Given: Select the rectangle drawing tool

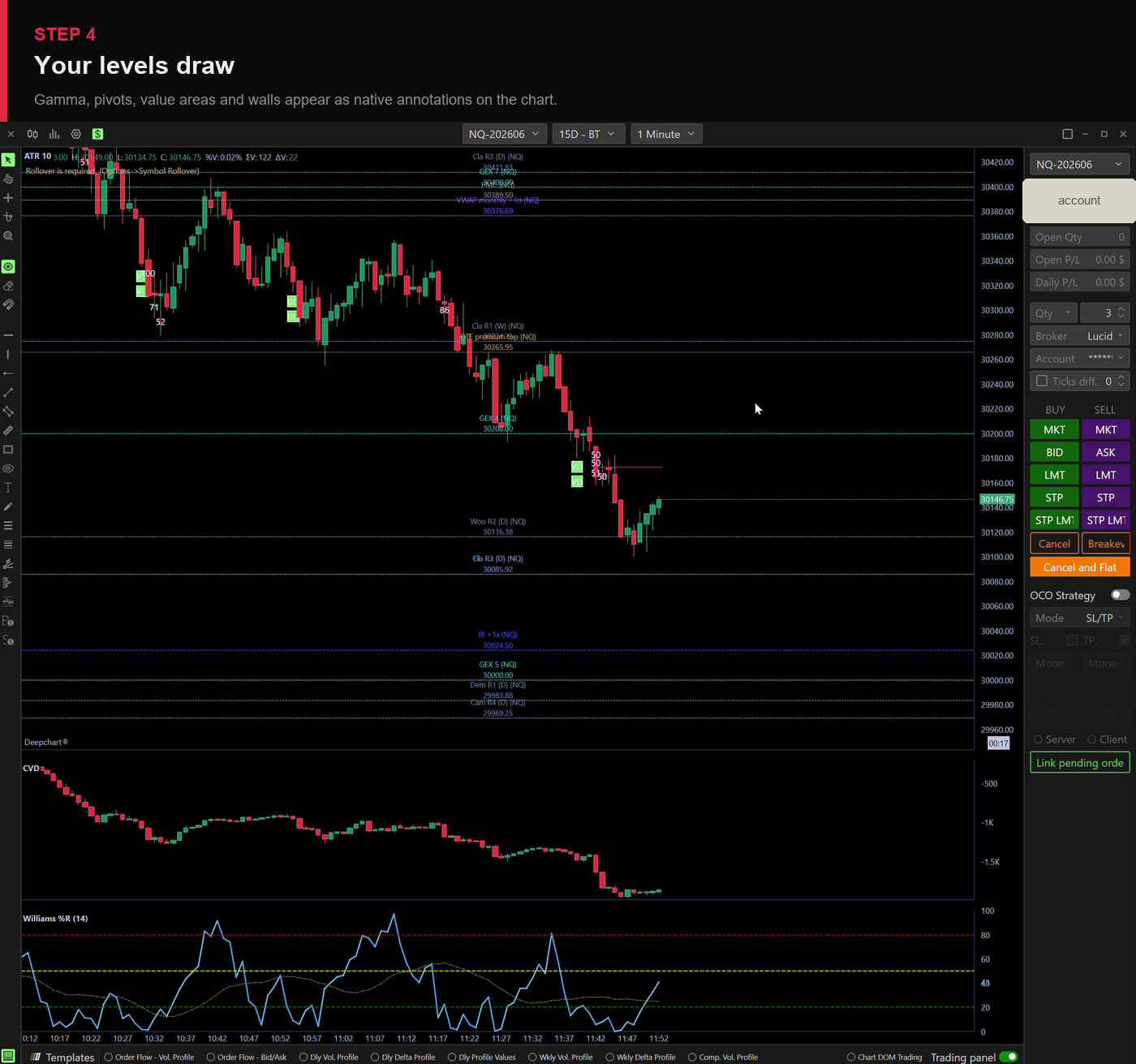Looking at the screenshot, I should coord(8,450).
